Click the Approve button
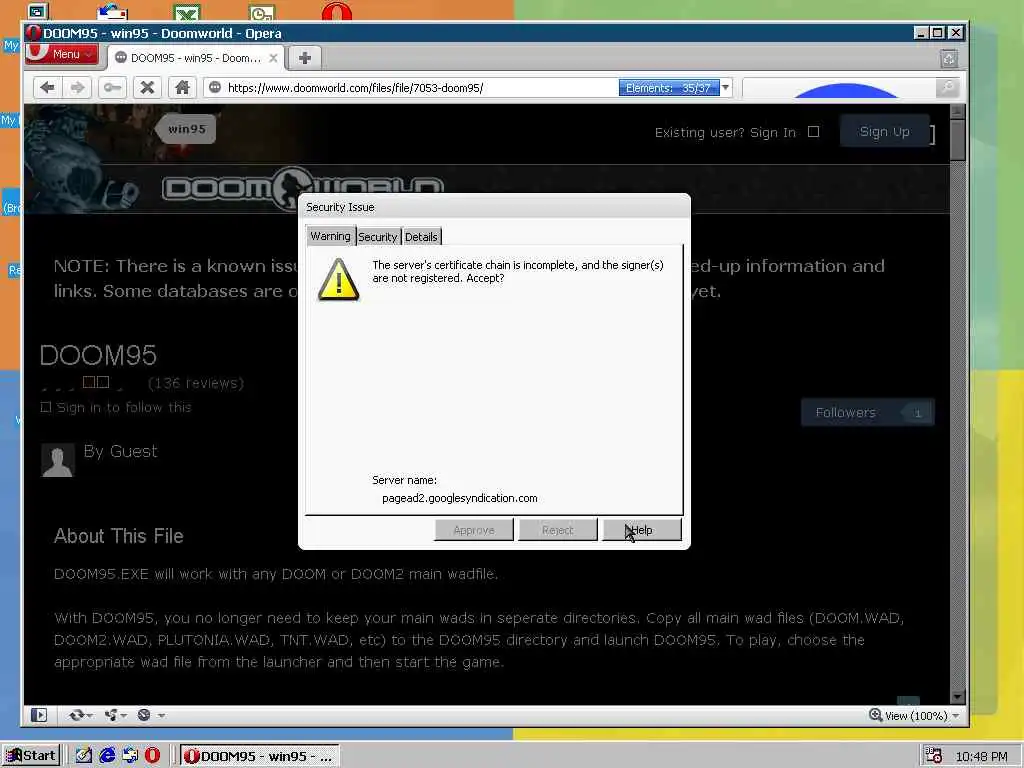1024x768 pixels. tap(473, 530)
